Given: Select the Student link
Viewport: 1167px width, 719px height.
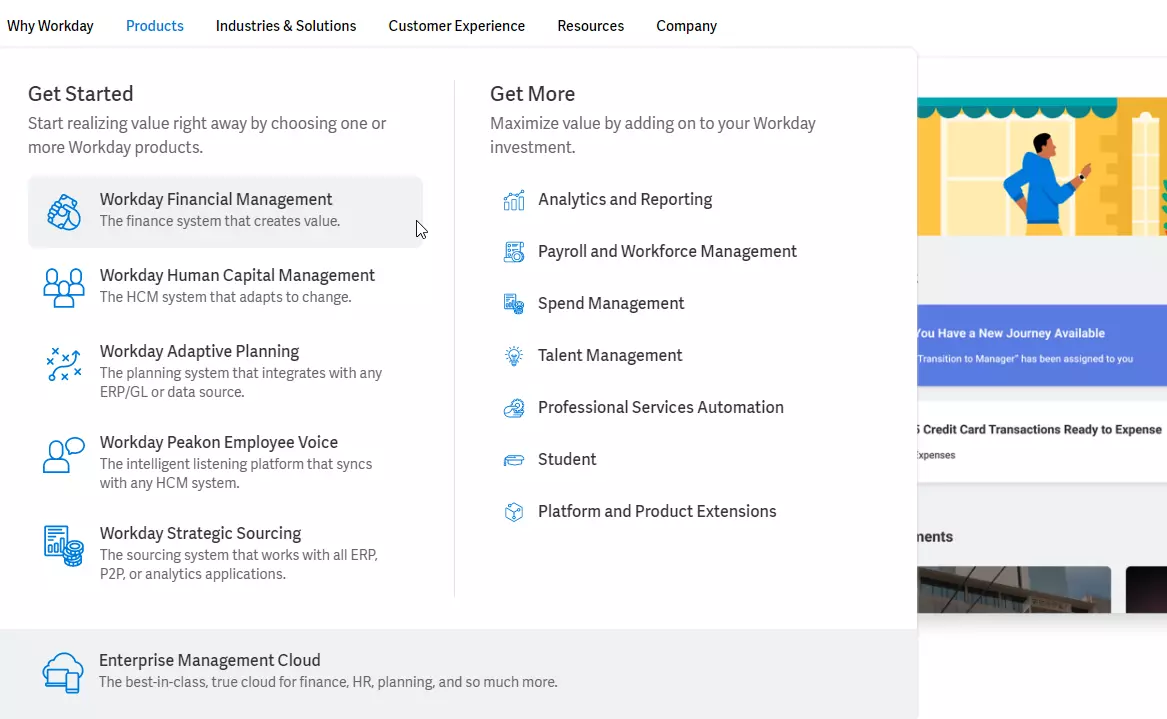Looking at the screenshot, I should pyautogui.click(x=567, y=459).
